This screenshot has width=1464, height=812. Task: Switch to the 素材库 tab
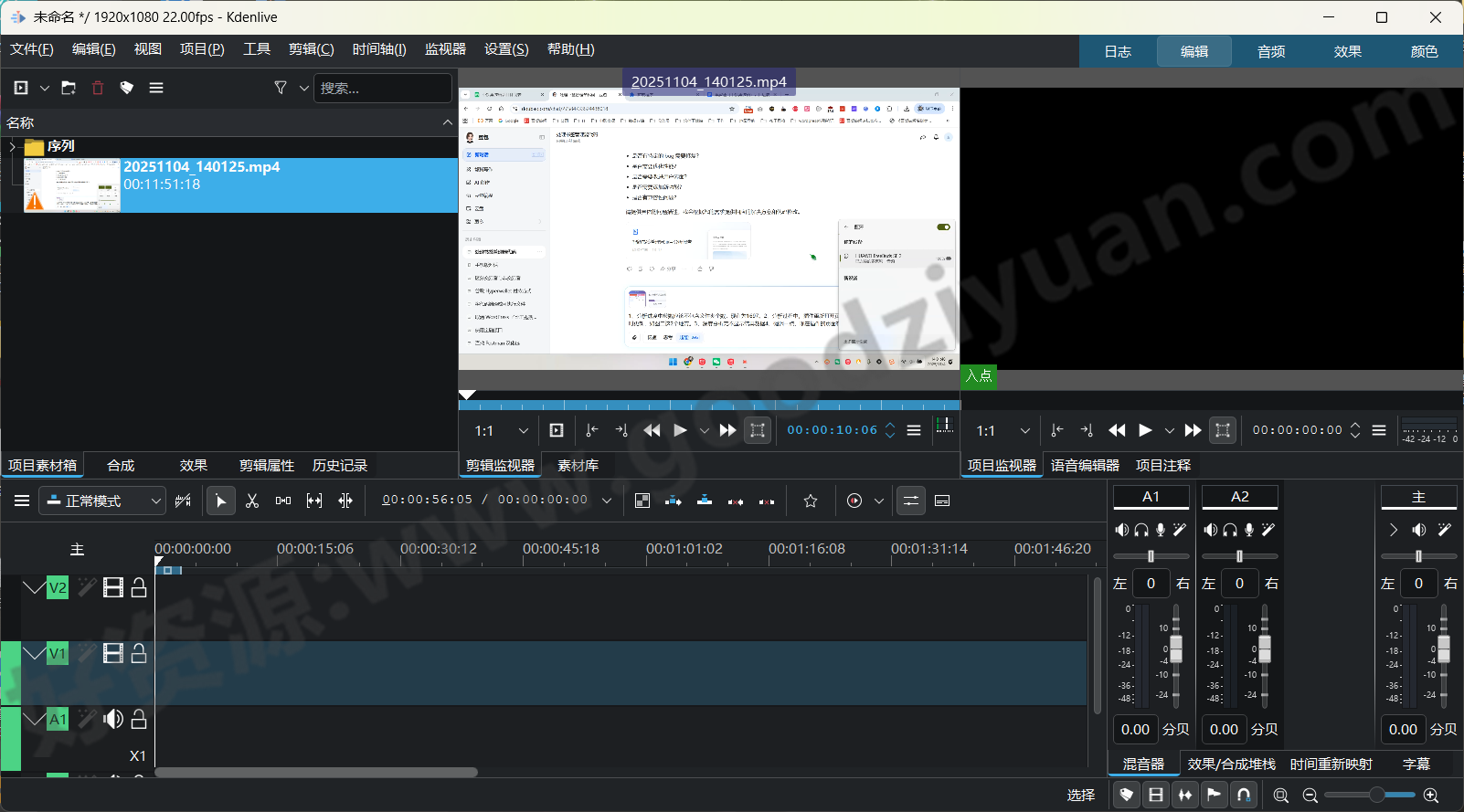(x=578, y=465)
